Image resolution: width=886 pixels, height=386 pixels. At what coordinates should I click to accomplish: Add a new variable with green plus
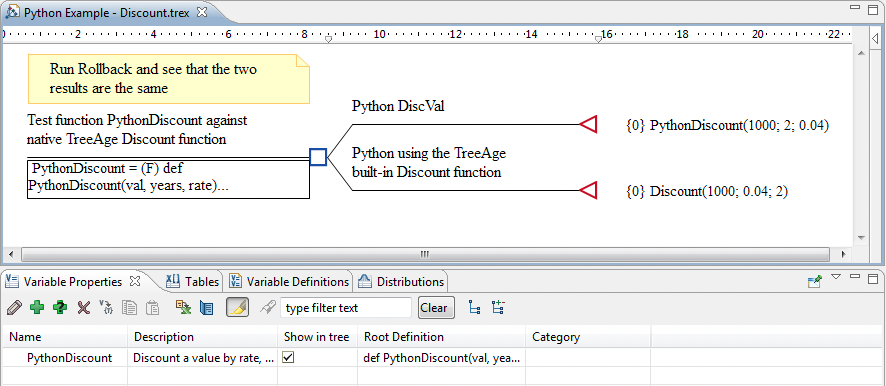click(37, 307)
